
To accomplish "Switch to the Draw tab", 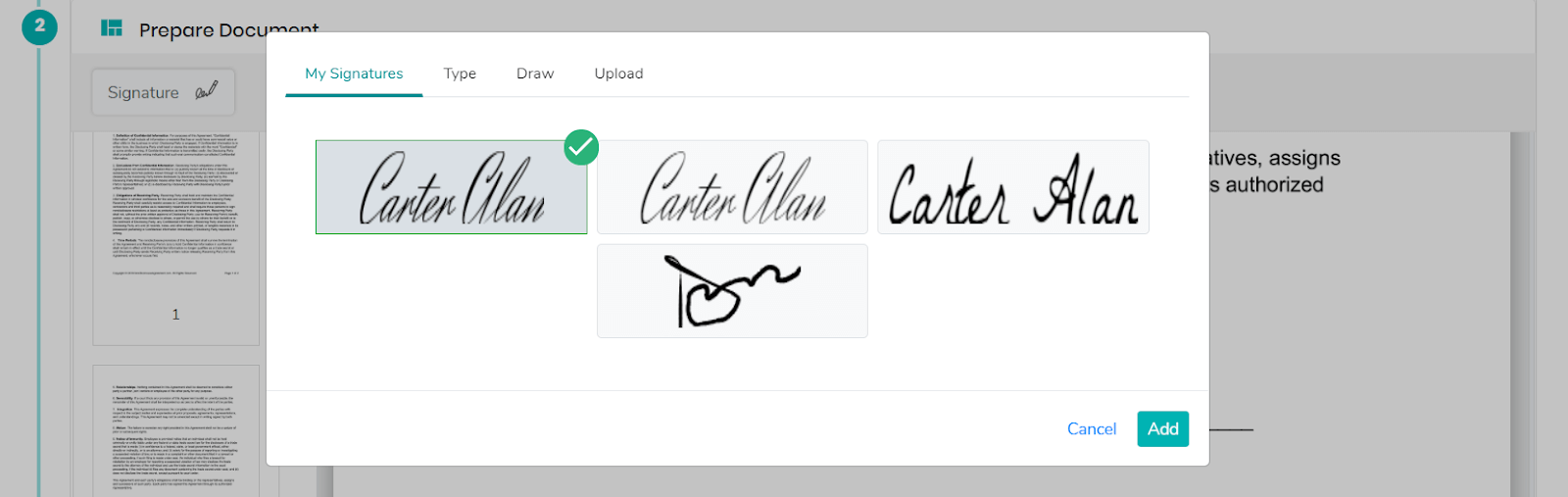I will pyautogui.click(x=535, y=74).
